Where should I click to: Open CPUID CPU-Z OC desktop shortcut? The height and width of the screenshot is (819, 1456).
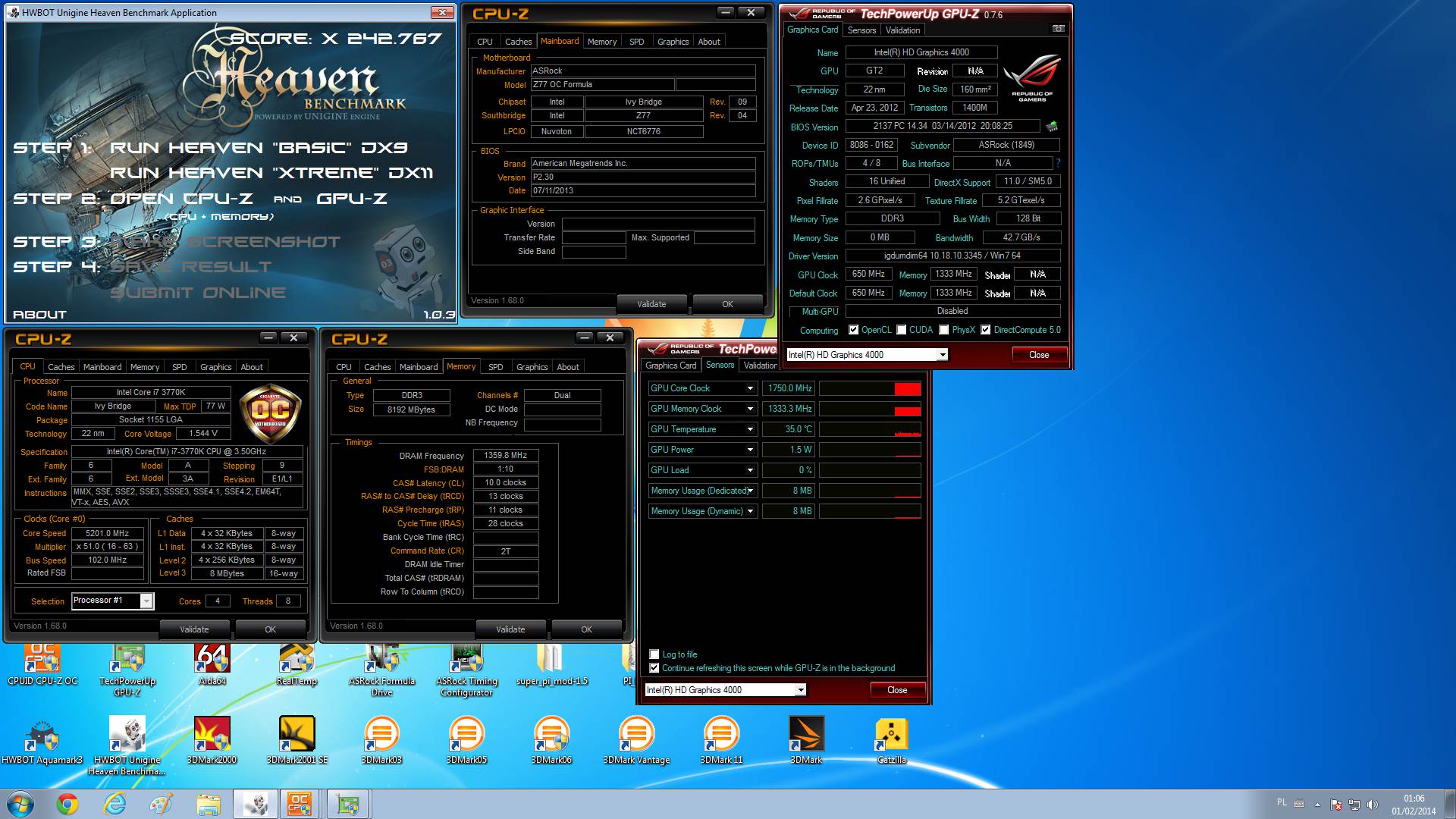(42, 665)
